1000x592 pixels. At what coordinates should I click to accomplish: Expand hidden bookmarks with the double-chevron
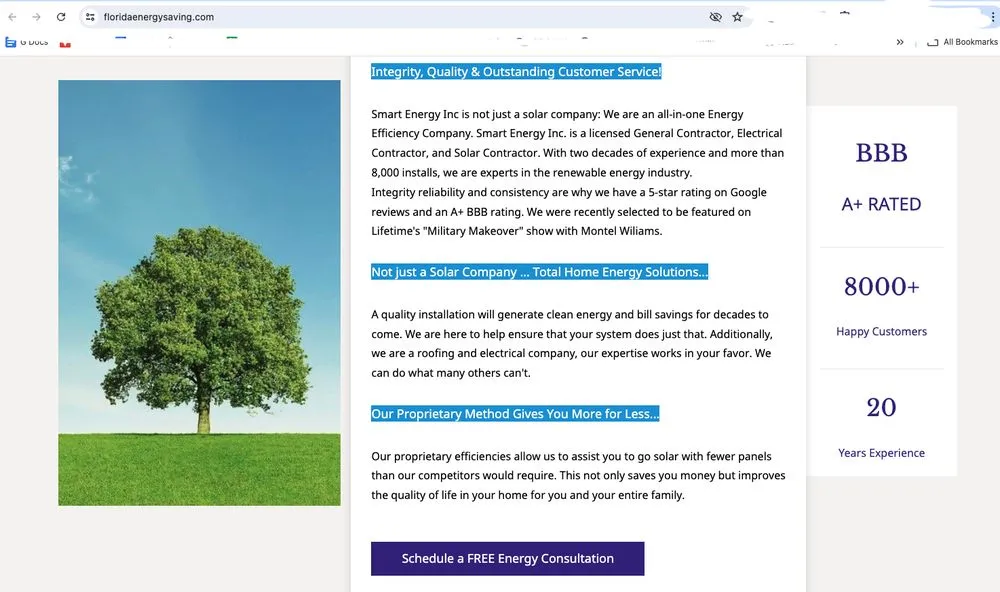click(900, 42)
